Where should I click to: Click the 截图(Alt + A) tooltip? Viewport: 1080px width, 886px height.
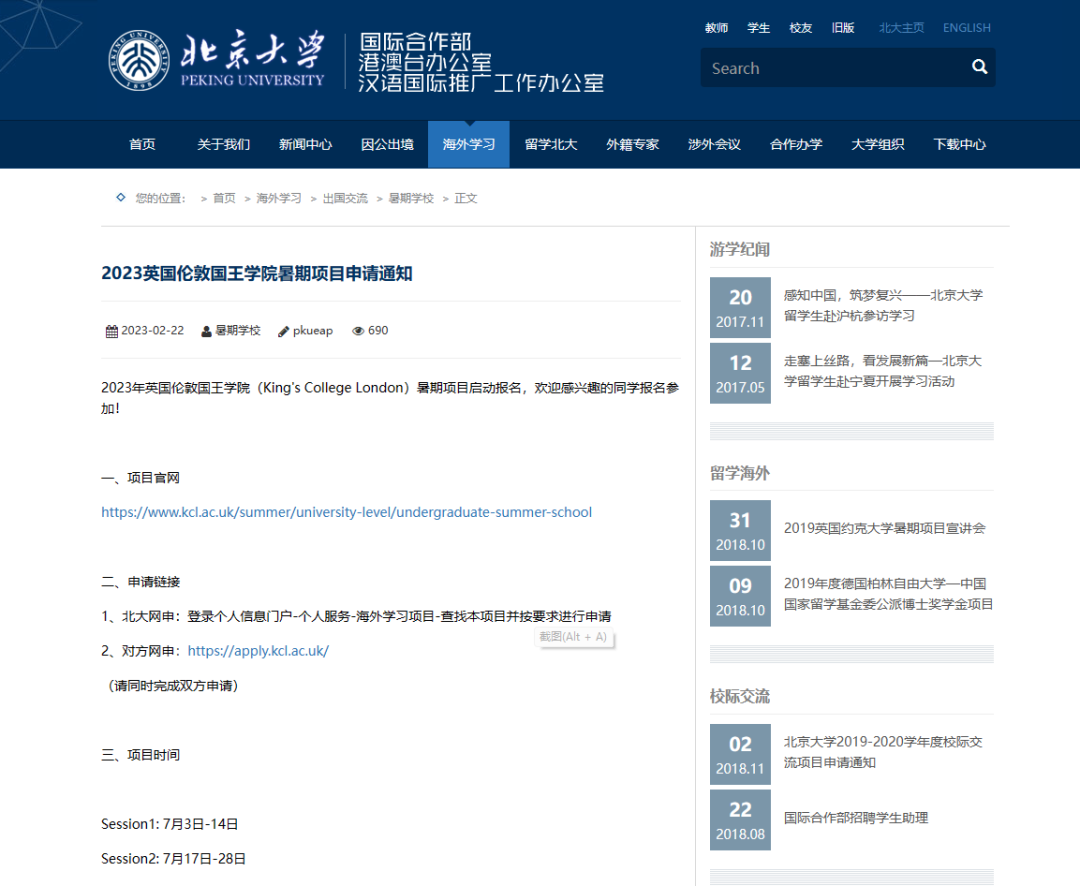(573, 637)
